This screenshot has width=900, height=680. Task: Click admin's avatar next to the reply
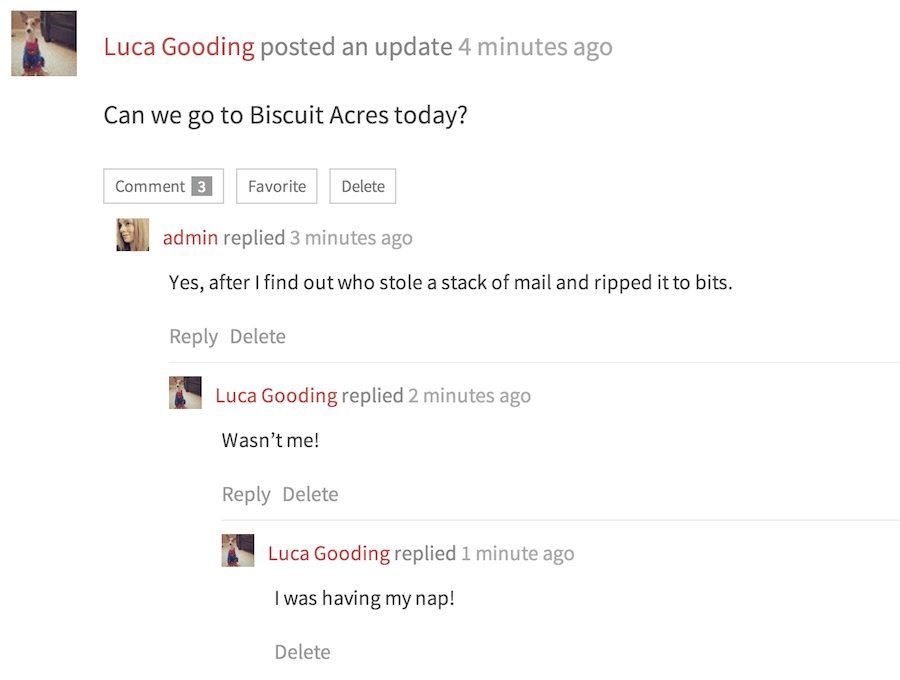coord(133,235)
